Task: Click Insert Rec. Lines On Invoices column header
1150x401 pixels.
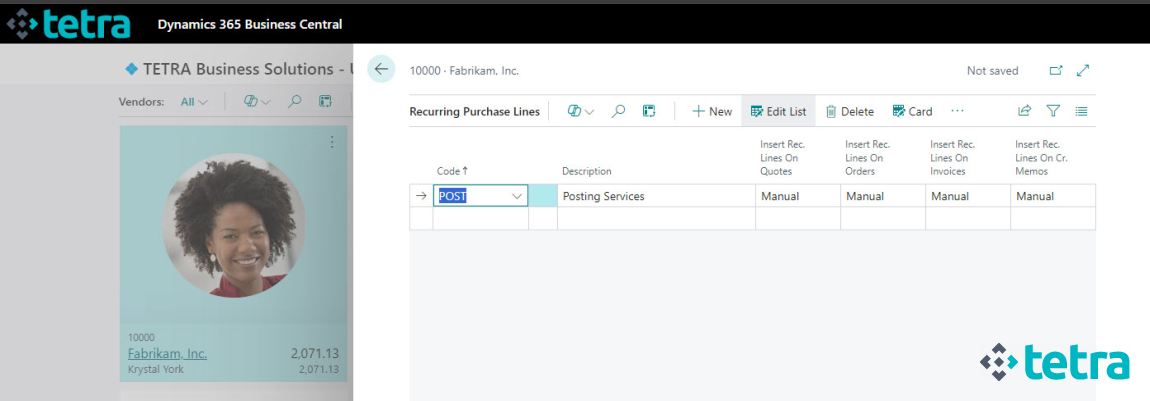Action: click(x=953, y=158)
